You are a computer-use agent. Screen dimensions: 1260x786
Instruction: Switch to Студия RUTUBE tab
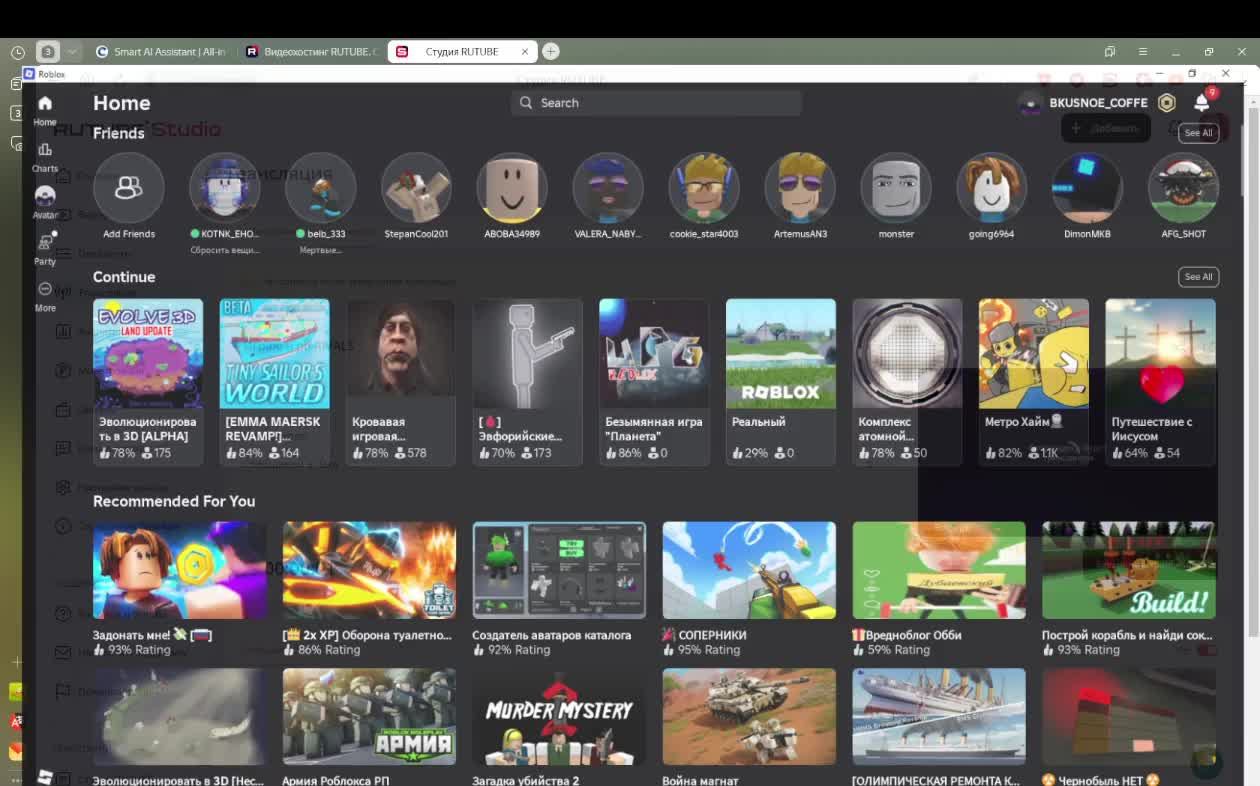click(461, 52)
